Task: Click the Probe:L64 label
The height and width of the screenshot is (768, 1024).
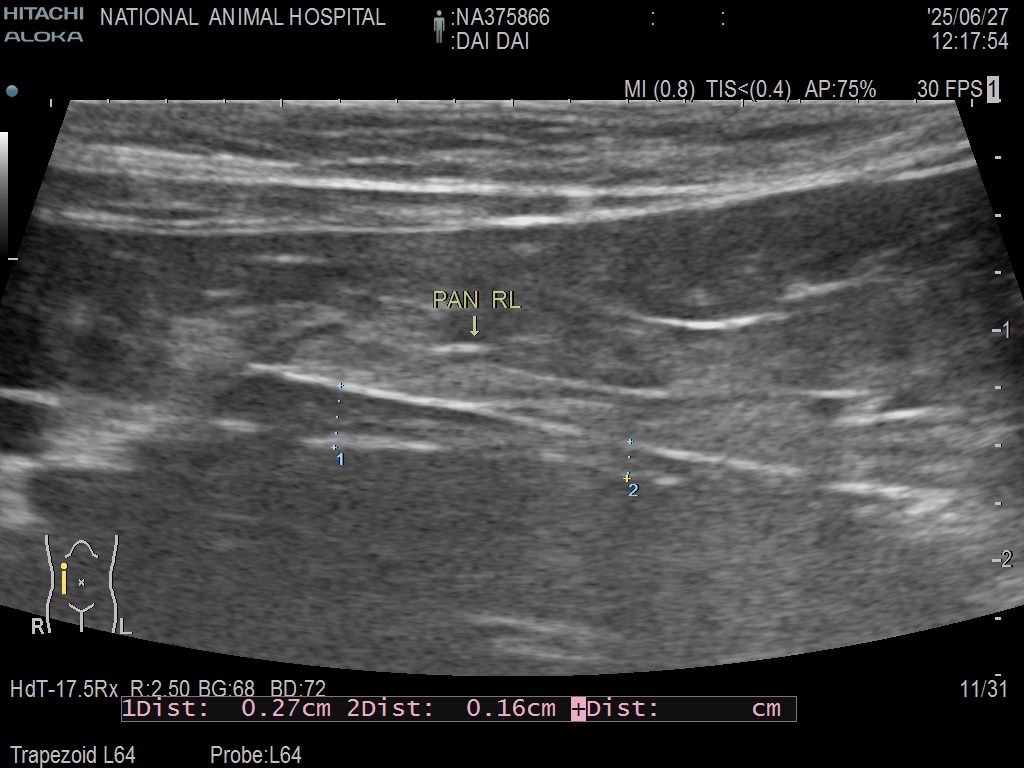Action: (255, 755)
